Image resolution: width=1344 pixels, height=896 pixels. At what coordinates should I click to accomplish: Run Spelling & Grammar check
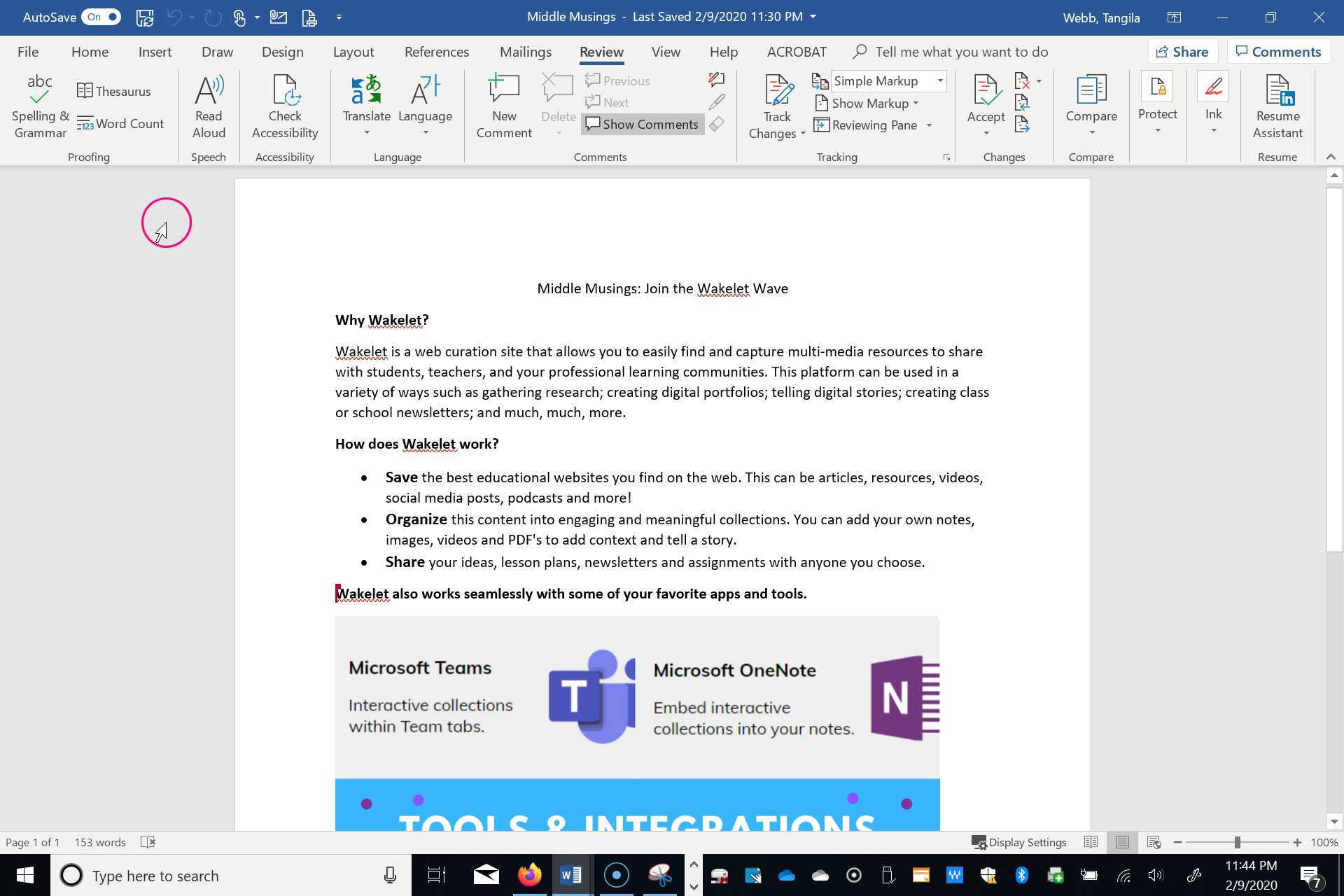tap(39, 105)
